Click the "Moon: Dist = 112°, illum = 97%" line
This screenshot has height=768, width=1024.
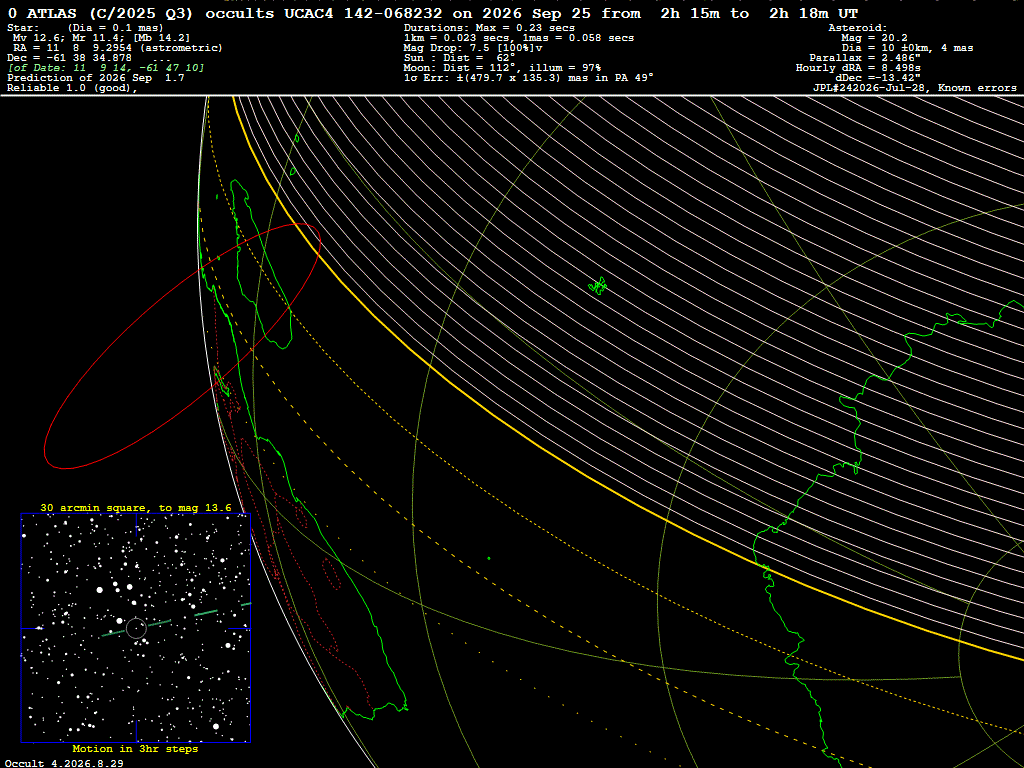[502, 68]
